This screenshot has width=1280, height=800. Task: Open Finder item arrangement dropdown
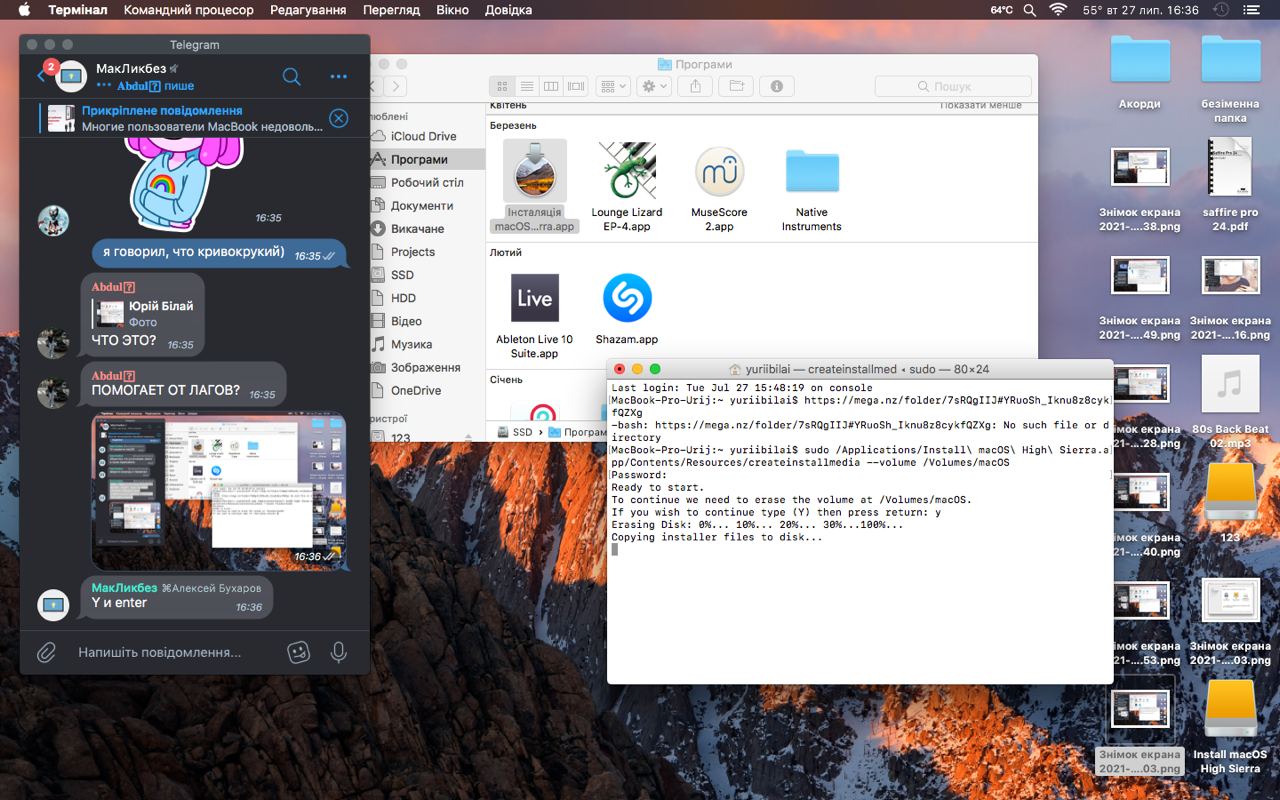click(x=612, y=86)
